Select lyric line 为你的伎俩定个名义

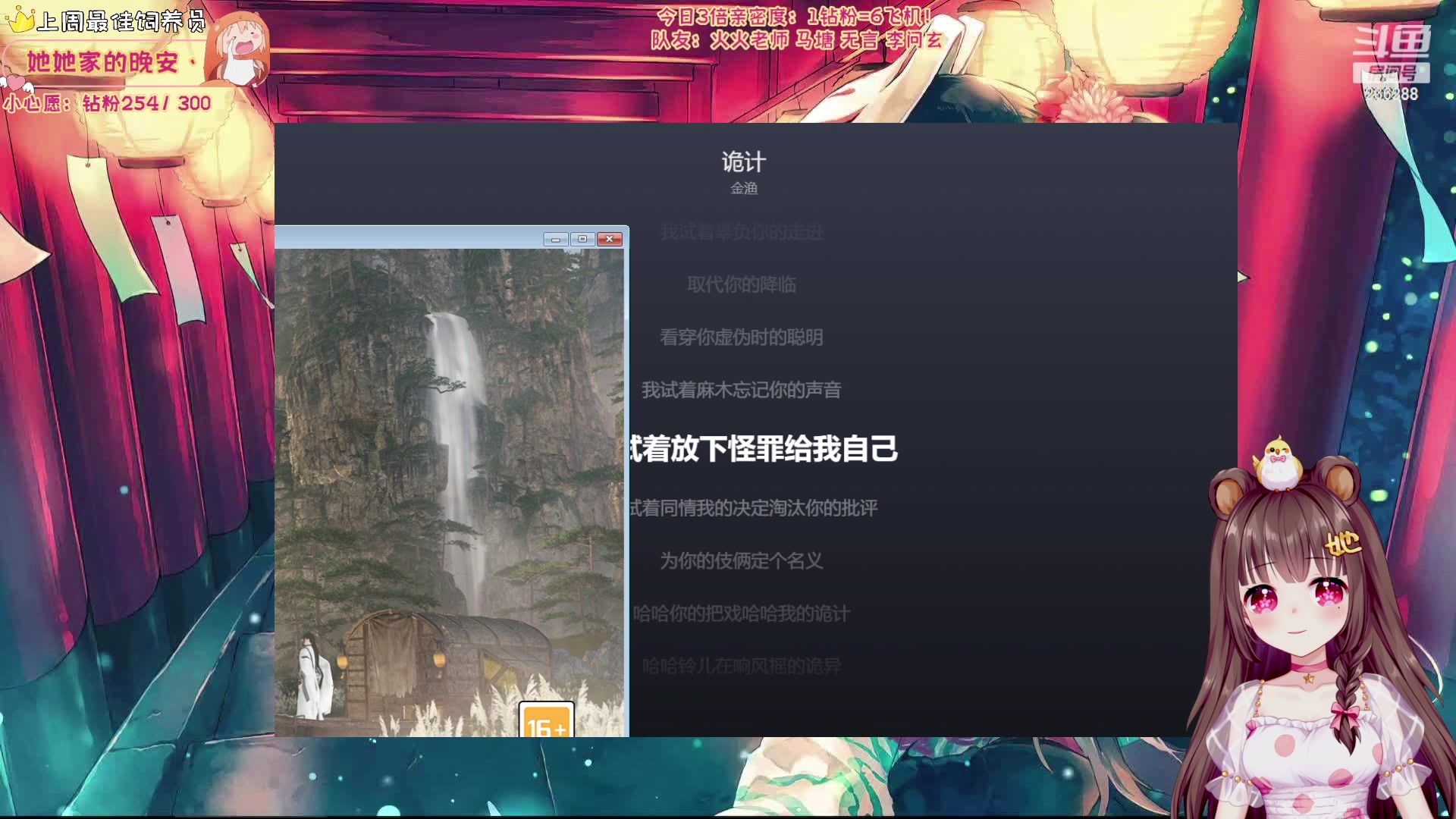point(742,560)
